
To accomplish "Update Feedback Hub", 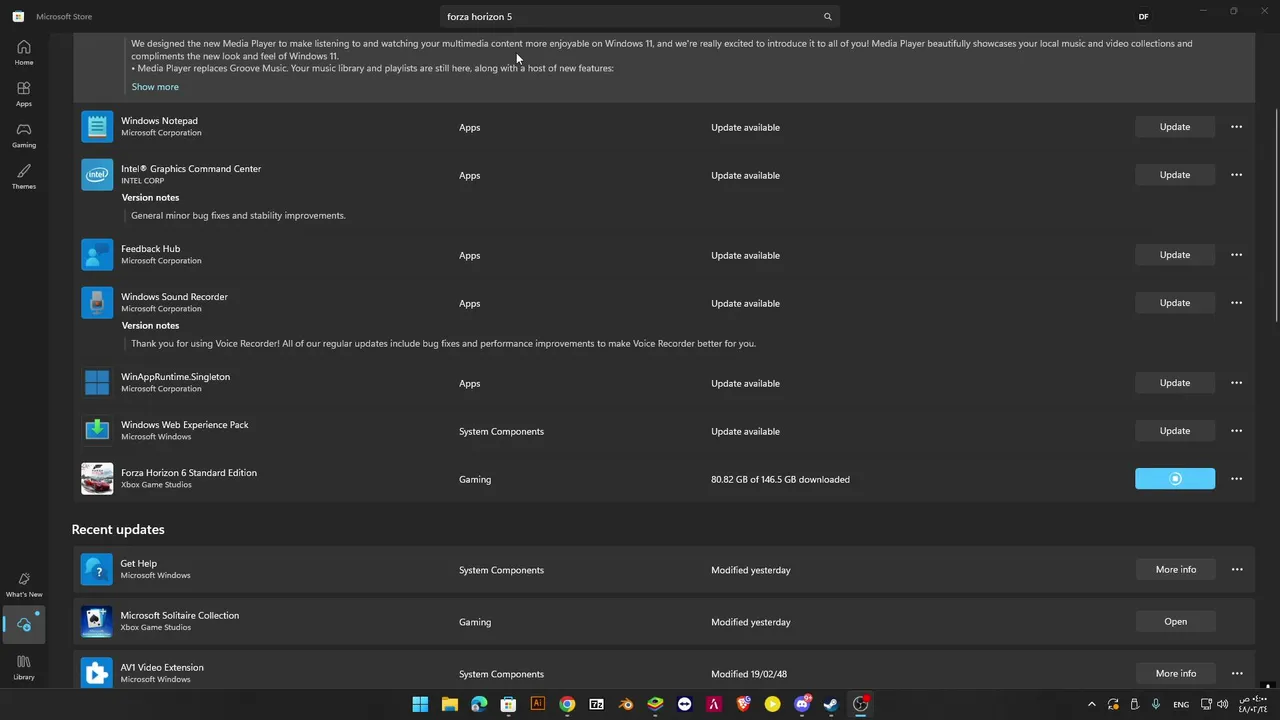I will pos(1175,255).
